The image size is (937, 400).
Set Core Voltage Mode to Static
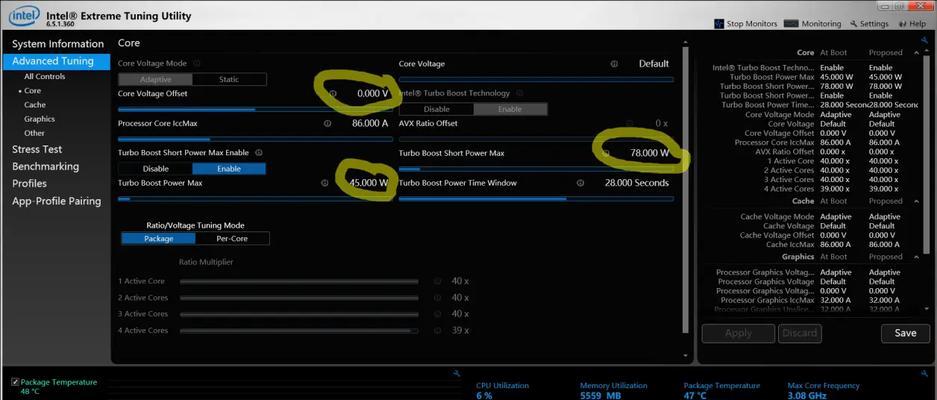pyautogui.click(x=229, y=80)
